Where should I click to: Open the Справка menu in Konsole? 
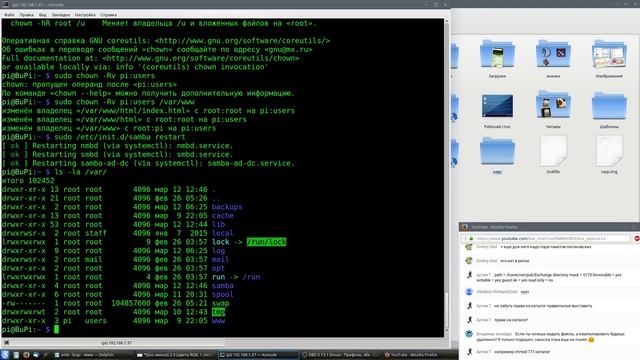[x=109, y=15]
